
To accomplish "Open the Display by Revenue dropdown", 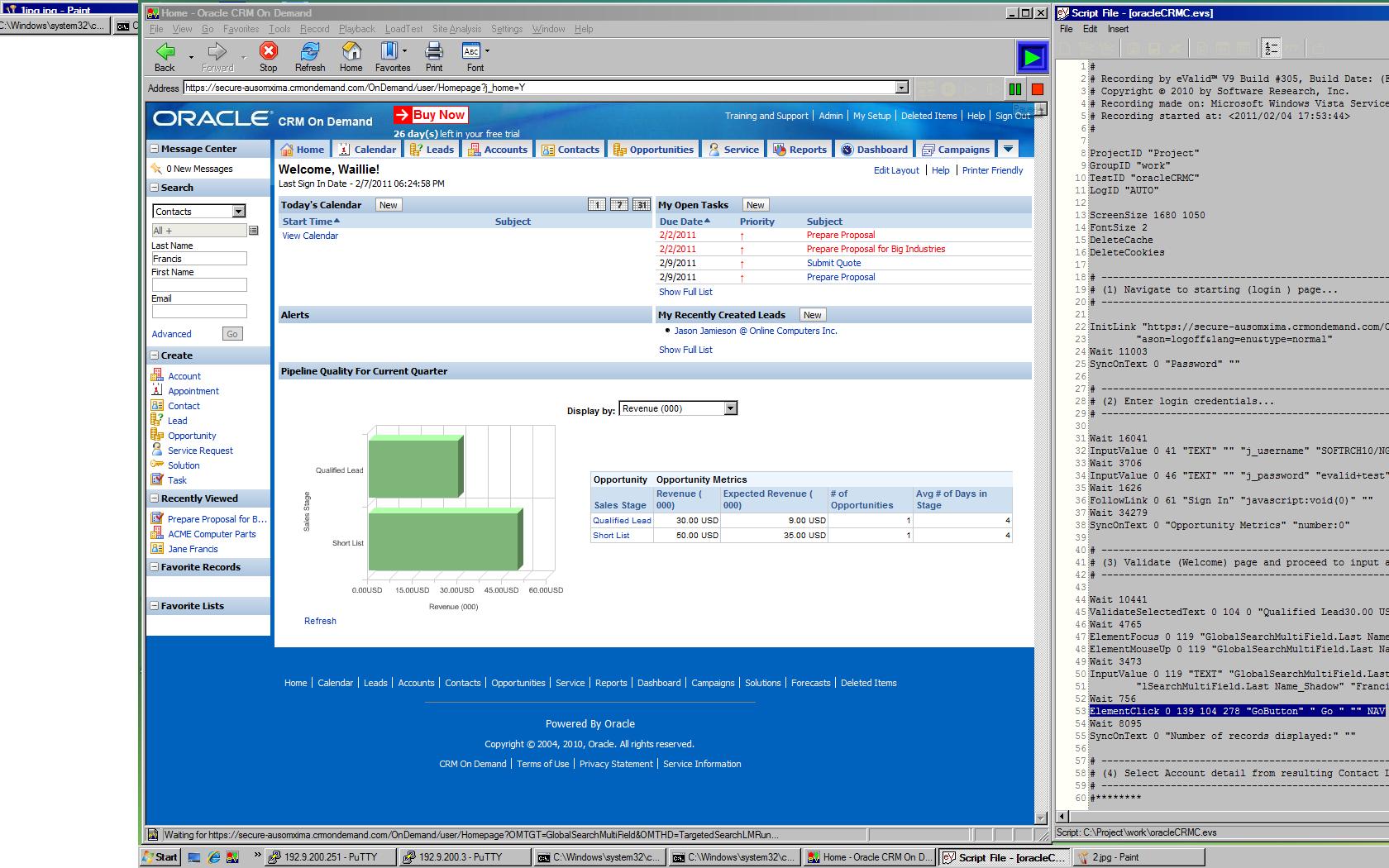I will (730, 408).
